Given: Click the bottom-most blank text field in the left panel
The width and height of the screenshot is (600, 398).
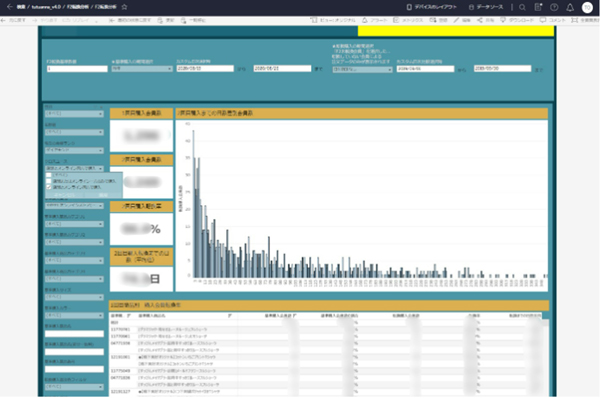Looking at the screenshot, I should click(x=74, y=369).
